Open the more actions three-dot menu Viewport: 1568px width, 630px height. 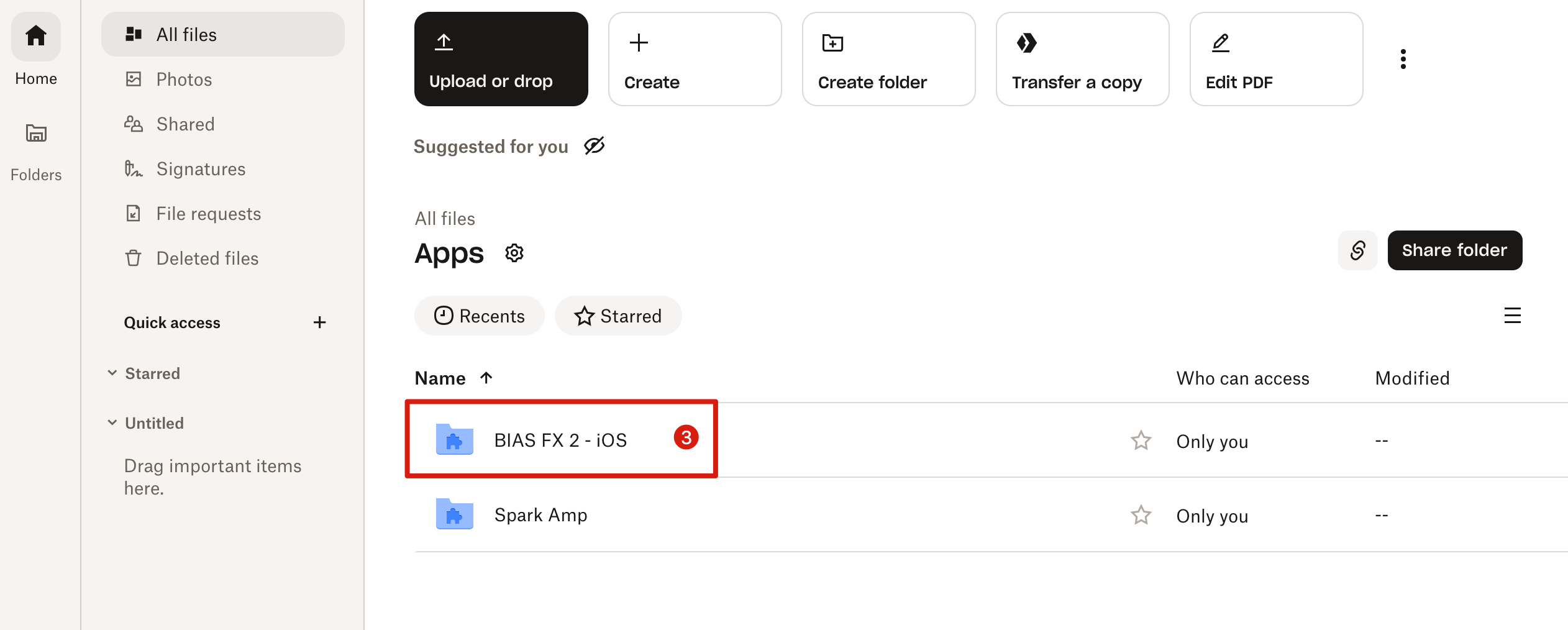pyautogui.click(x=1403, y=59)
